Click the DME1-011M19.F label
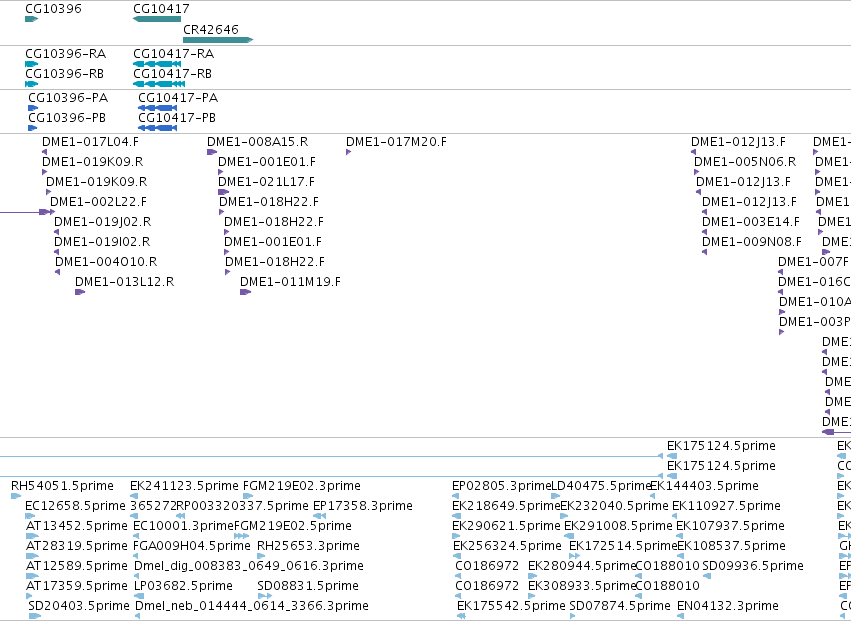This screenshot has height=621, width=851. coord(290,282)
